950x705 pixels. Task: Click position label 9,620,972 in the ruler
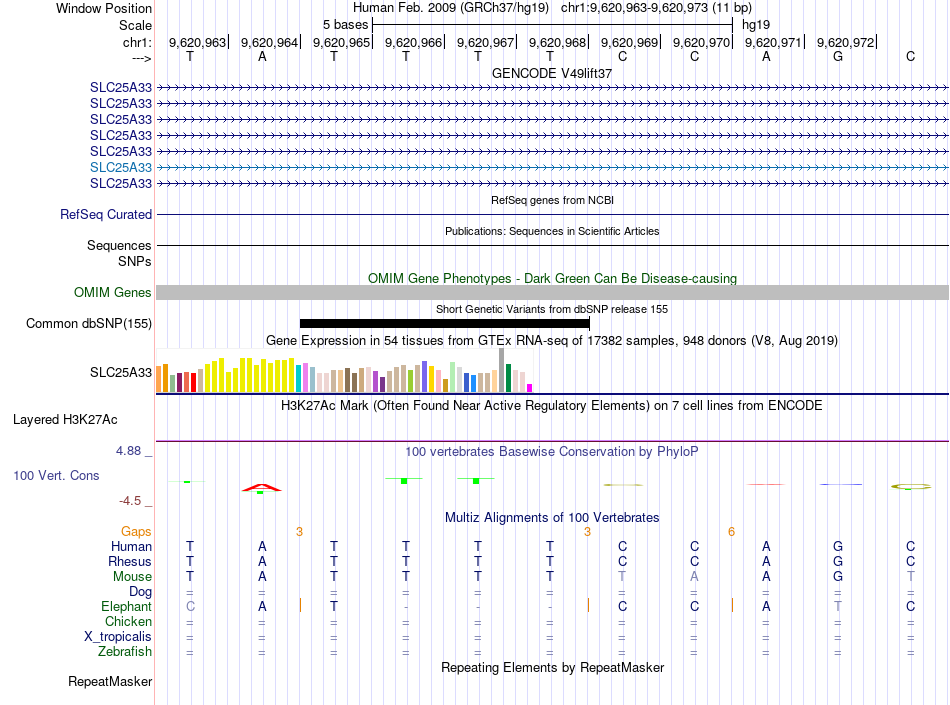pos(846,42)
